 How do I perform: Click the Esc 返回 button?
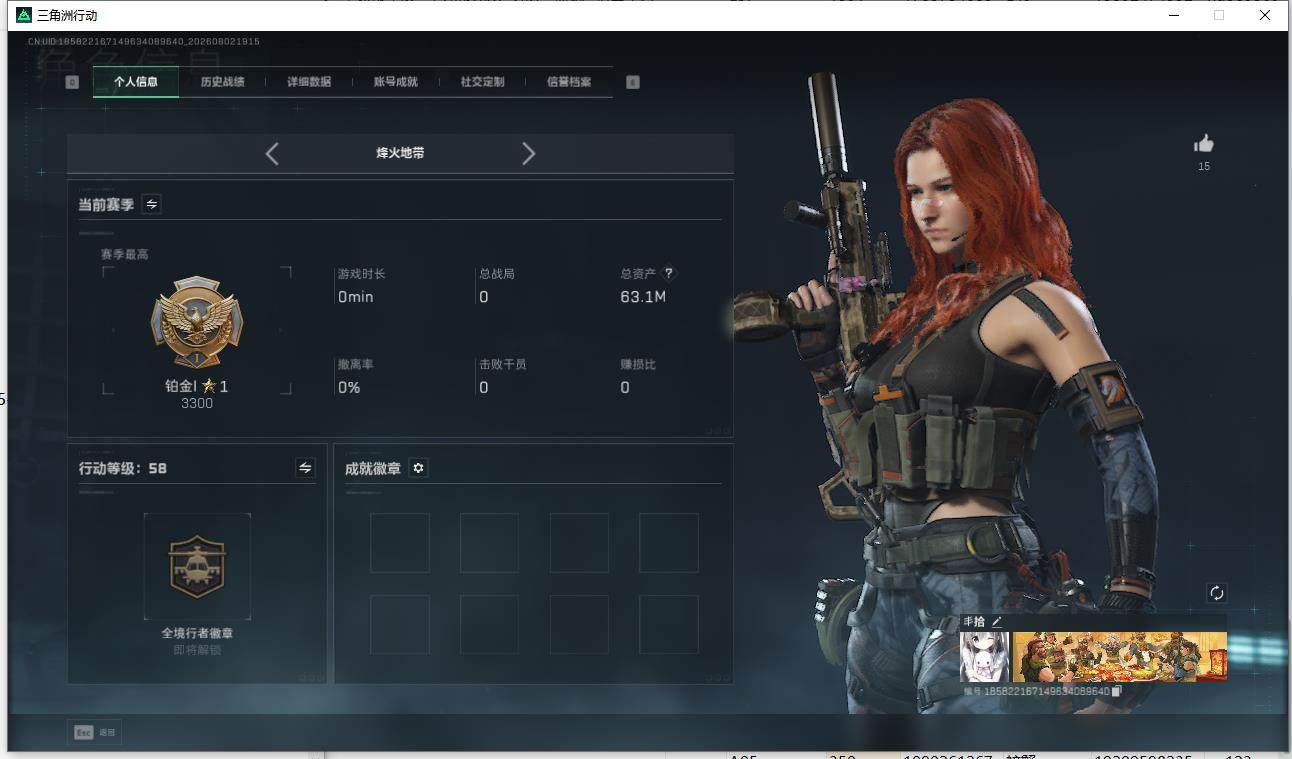click(95, 733)
